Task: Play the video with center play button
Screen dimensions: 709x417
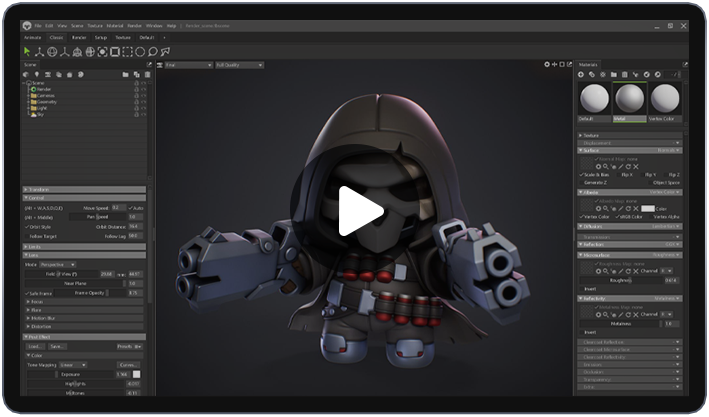Action: (x=360, y=211)
